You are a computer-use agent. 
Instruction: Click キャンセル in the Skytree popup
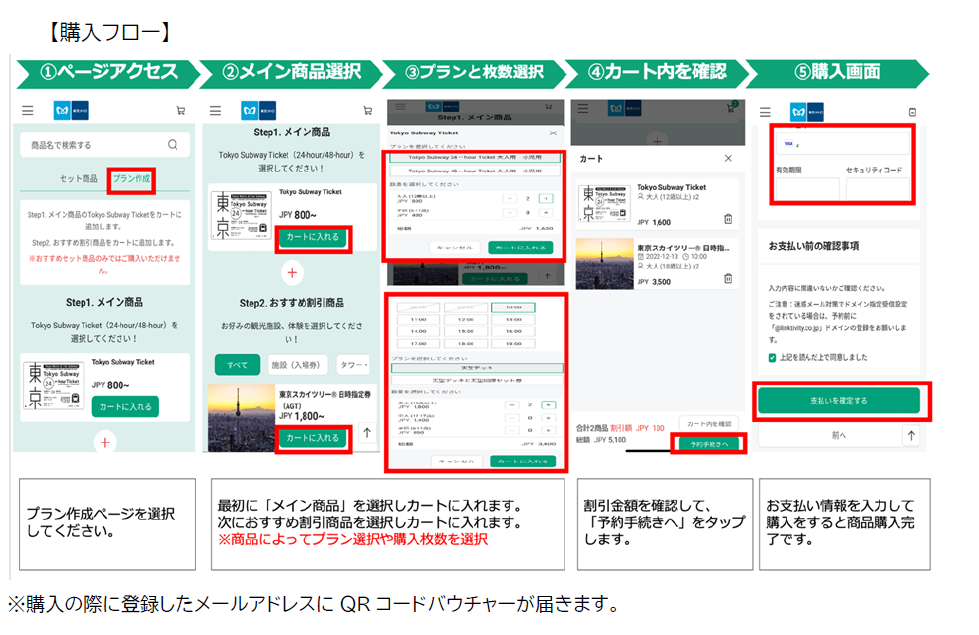[x=458, y=461]
